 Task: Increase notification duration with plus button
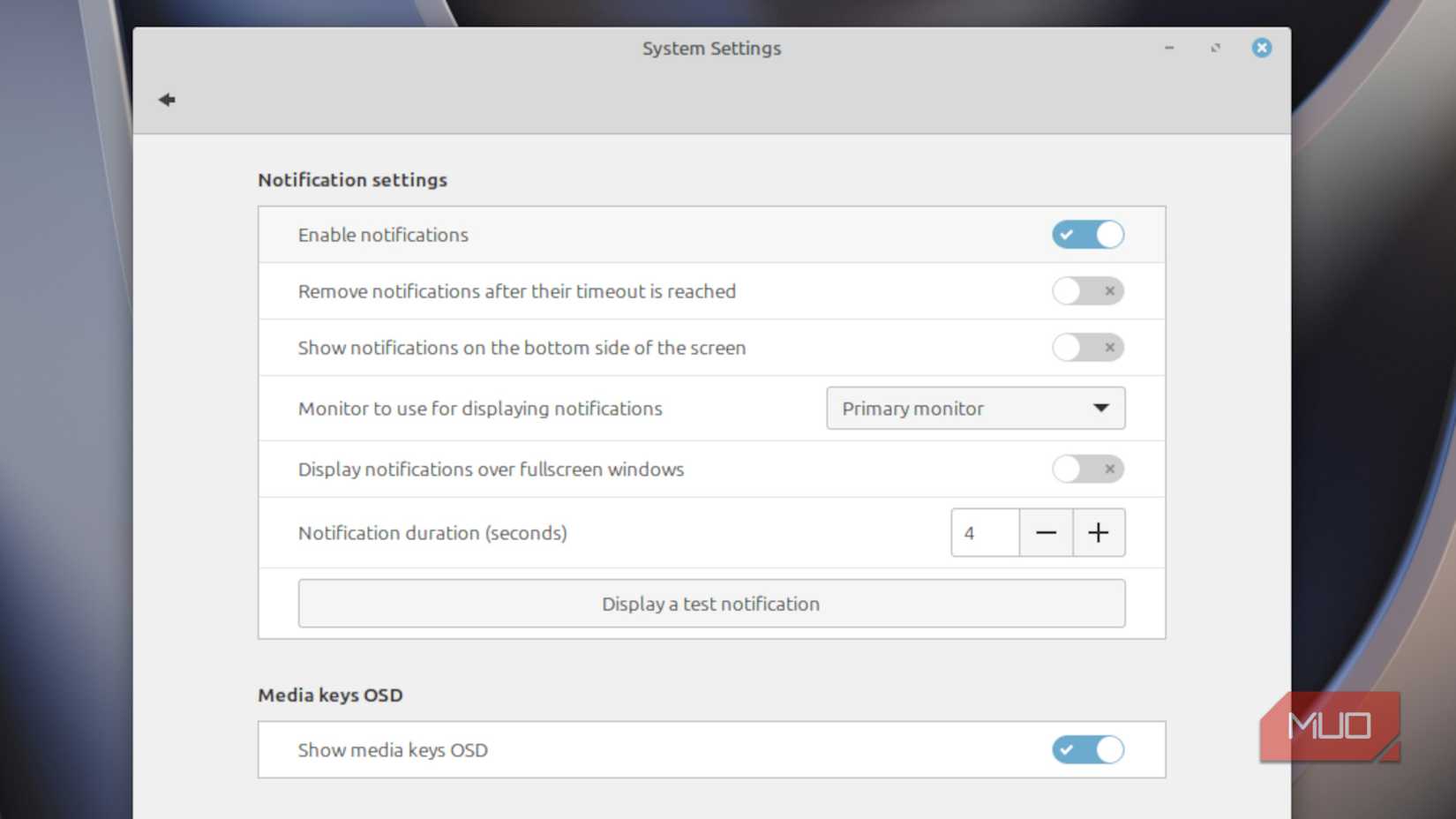pyautogui.click(x=1099, y=533)
